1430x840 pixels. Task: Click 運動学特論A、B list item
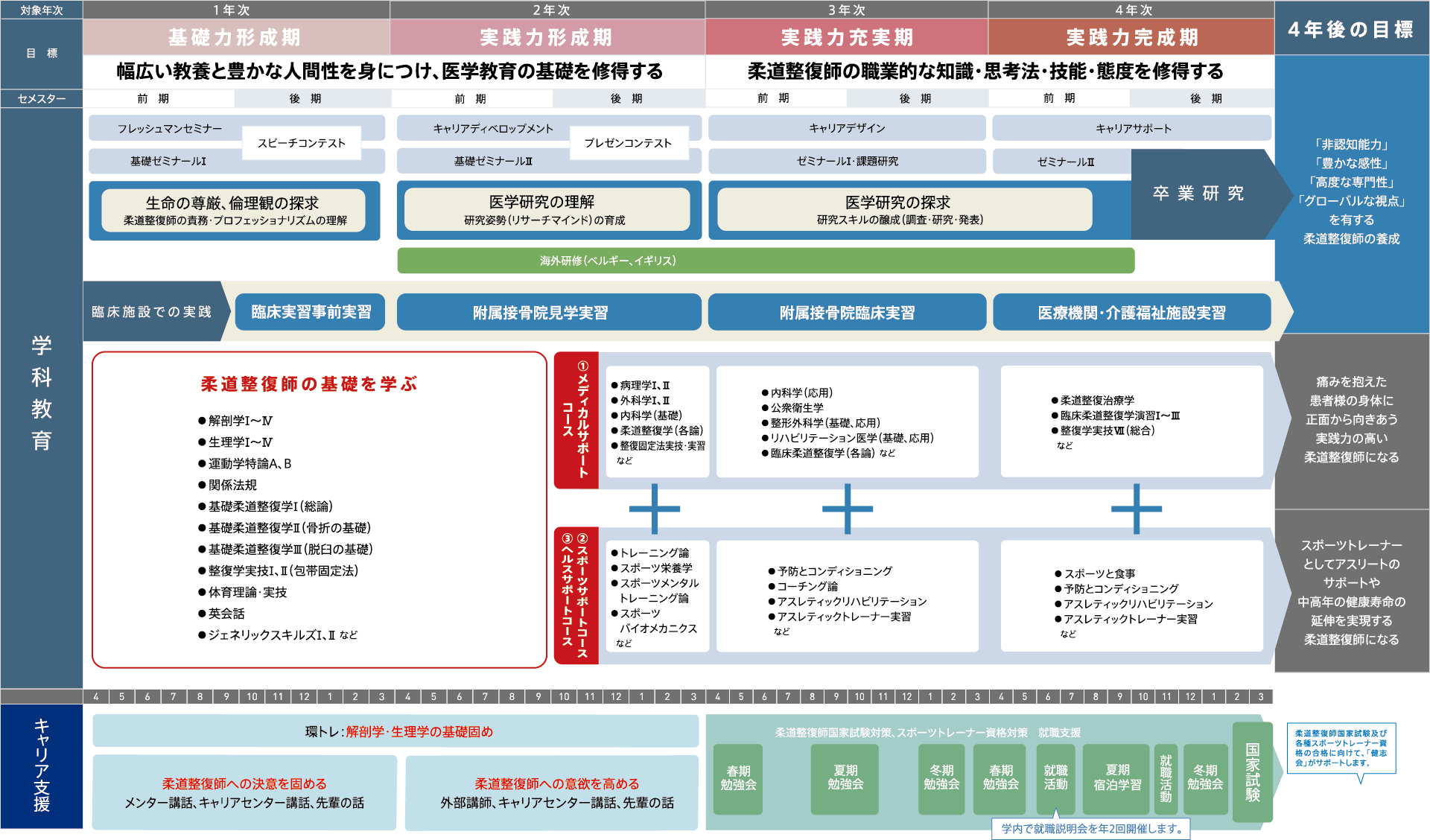(245, 464)
